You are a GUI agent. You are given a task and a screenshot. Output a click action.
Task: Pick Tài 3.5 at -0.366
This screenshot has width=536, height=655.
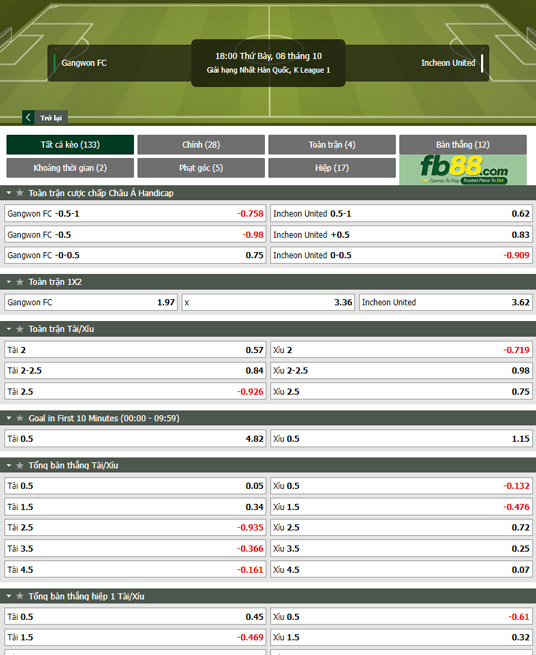point(135,548)
